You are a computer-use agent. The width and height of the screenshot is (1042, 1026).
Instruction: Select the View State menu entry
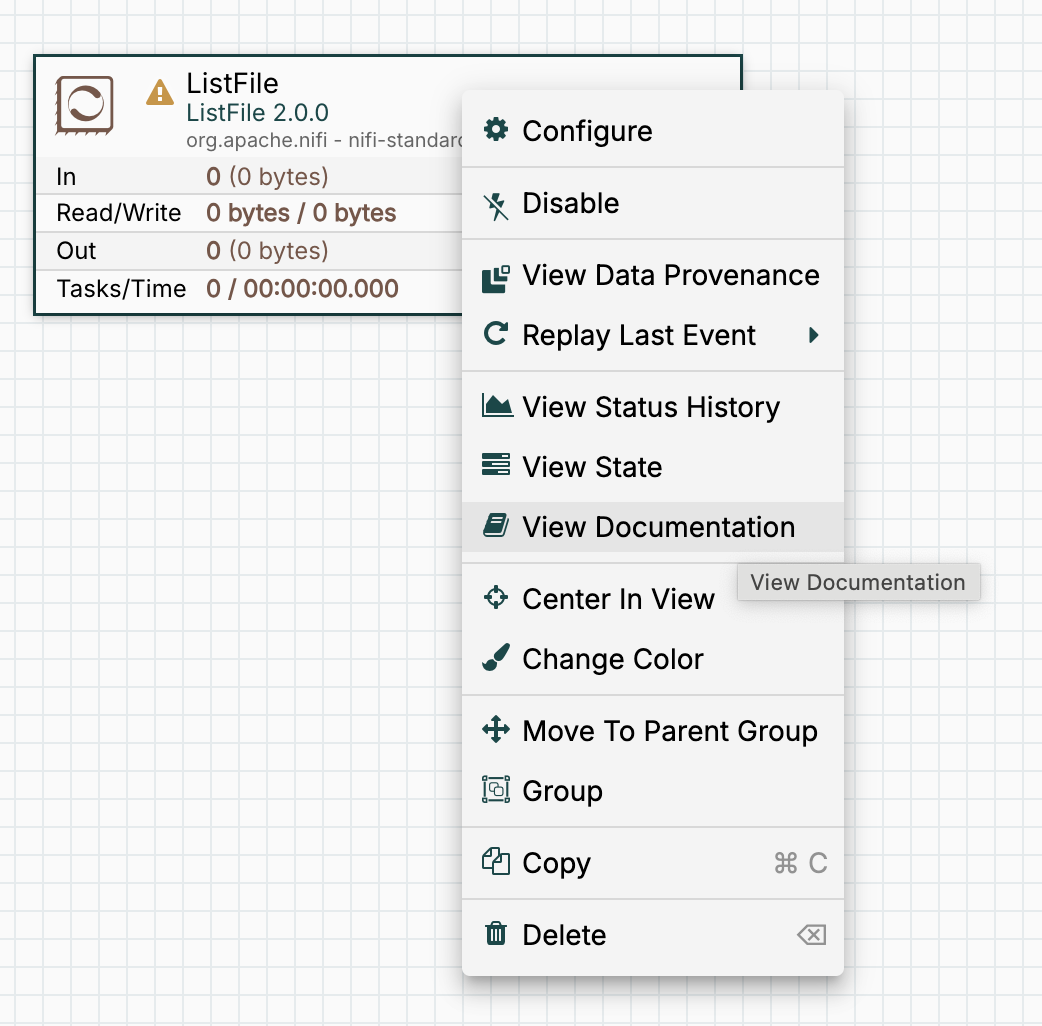592,467
